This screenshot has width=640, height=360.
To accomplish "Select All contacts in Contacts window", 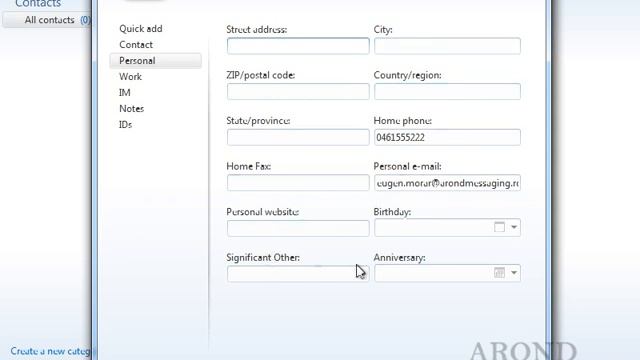I will pyautogui.click(x=47, y=20).
